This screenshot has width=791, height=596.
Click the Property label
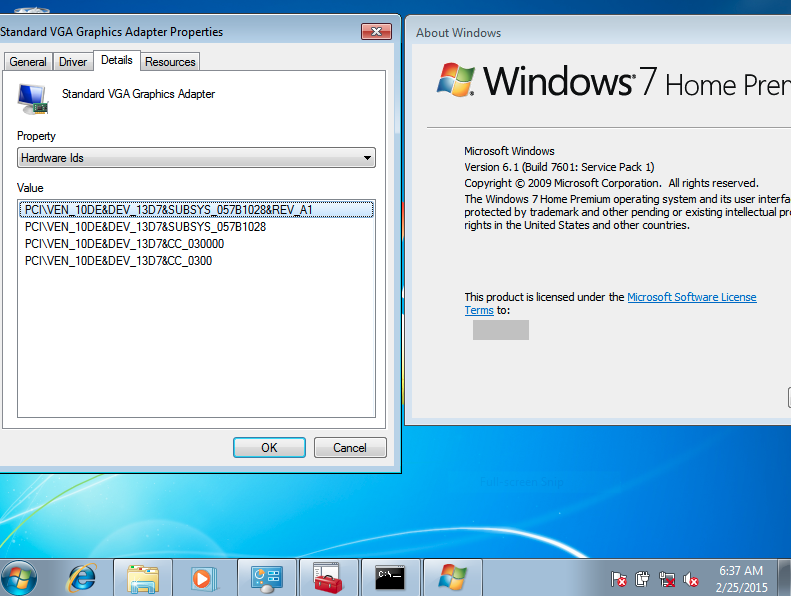(36, 136)
